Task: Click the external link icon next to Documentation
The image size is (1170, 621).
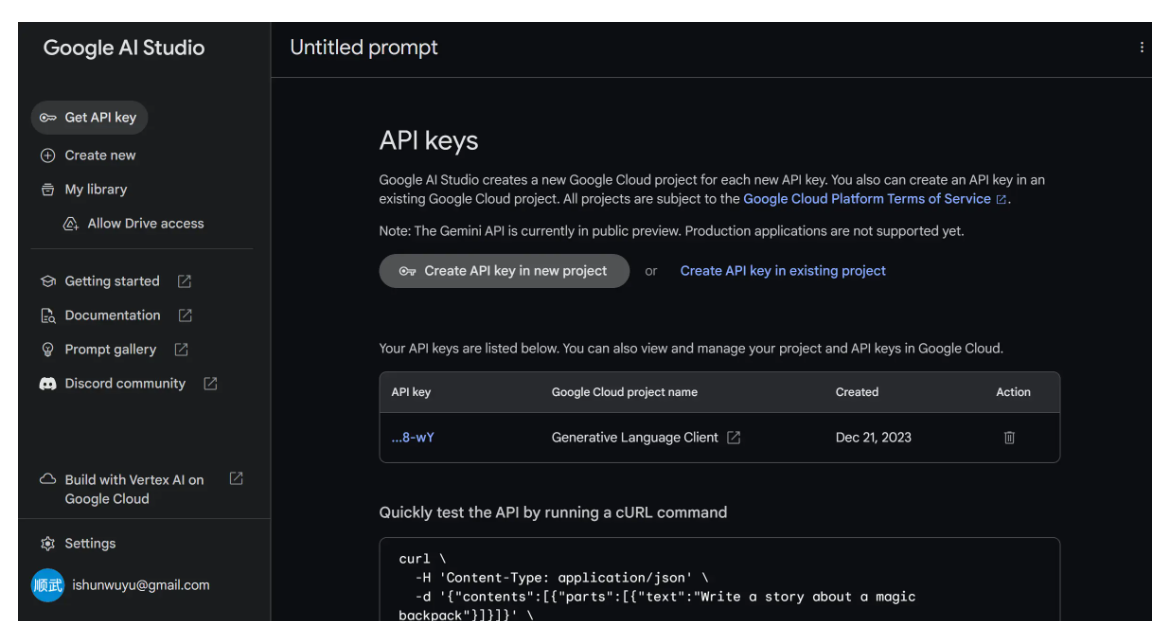Action: tap(185, 316)
